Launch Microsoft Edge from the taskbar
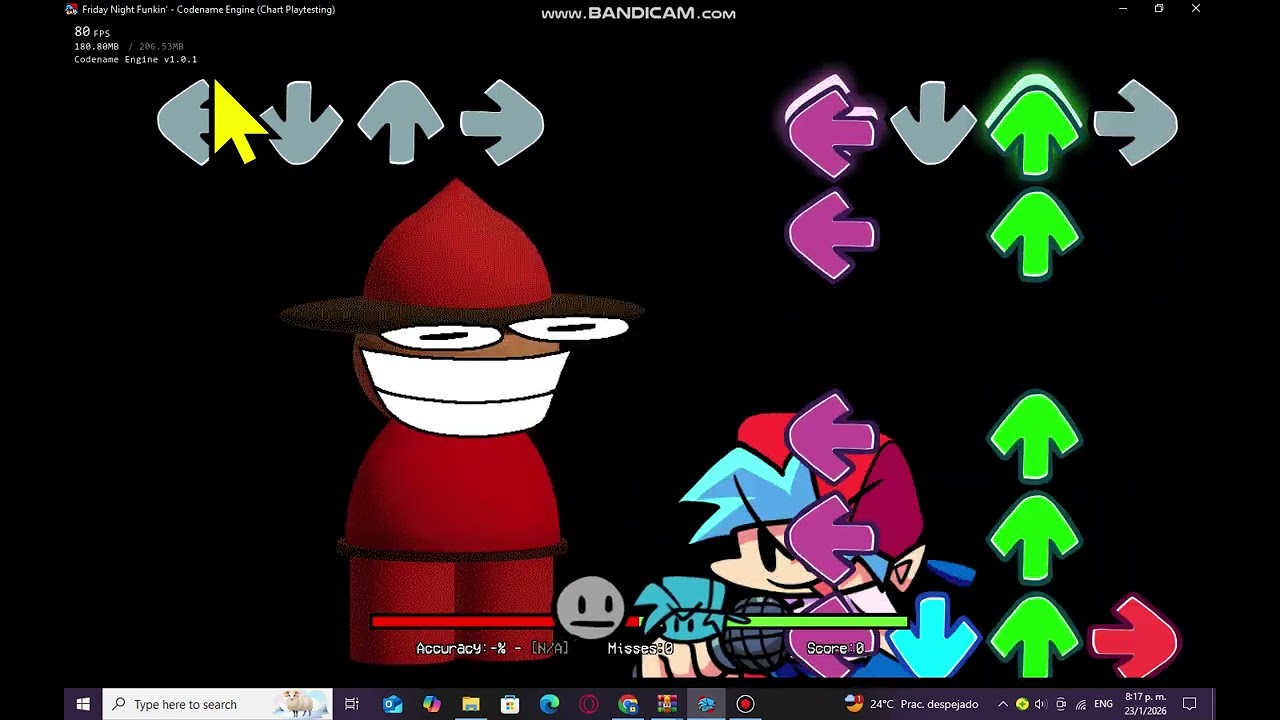 pos(549,704)
